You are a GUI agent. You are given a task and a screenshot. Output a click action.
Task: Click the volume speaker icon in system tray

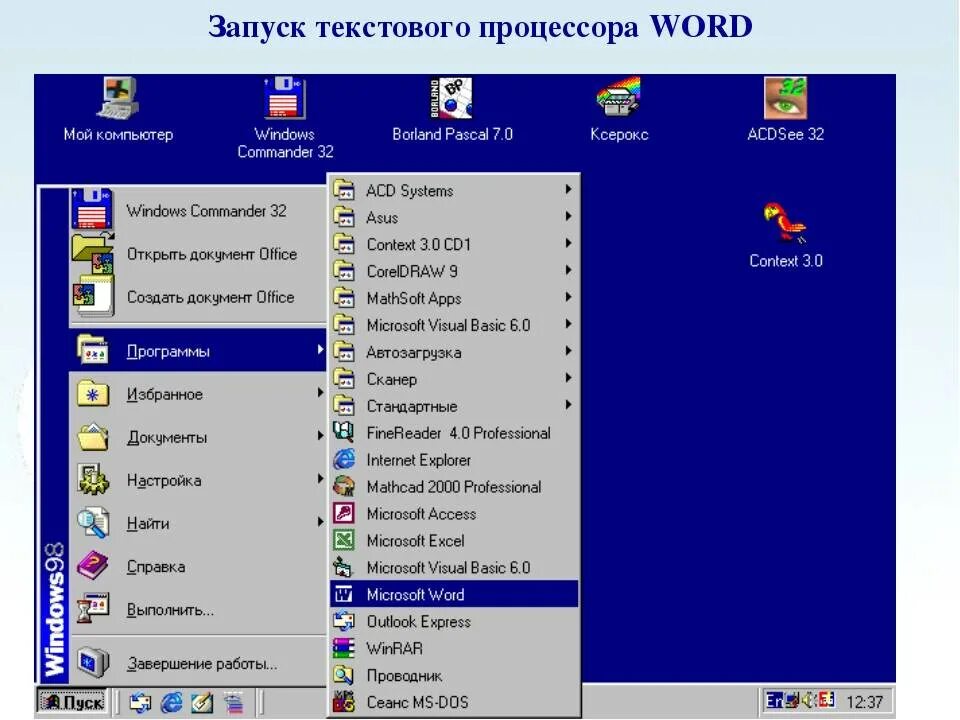809,700
